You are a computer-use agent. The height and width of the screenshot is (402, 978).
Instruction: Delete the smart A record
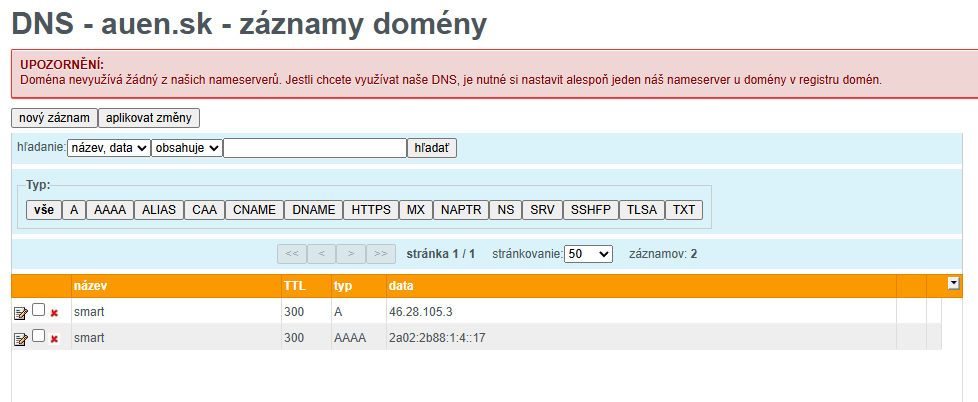(54, 313)
